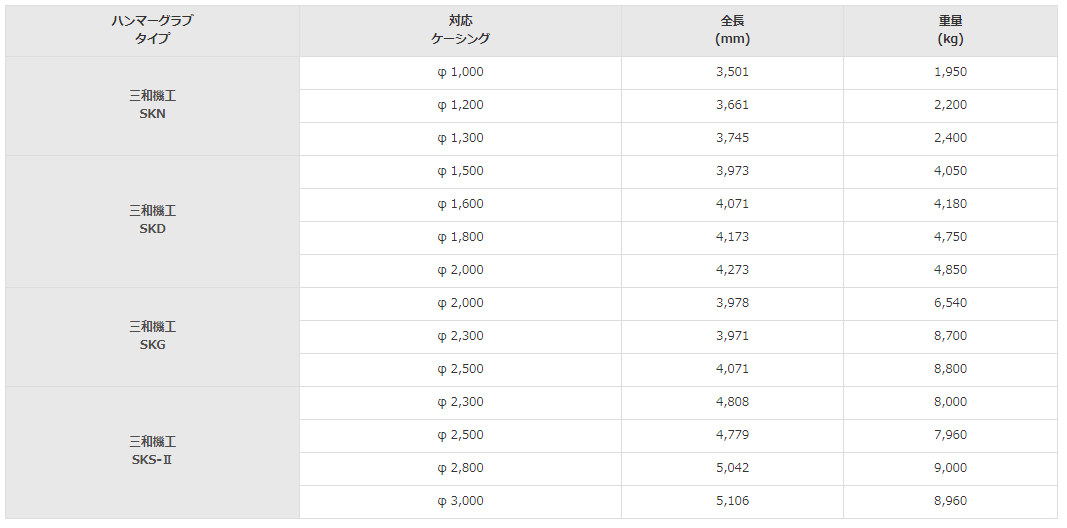Screen dimensions: 1067x528
Task: Click the ハンマーグラブ タイプ column header
Action: click(x=152, y=31)
